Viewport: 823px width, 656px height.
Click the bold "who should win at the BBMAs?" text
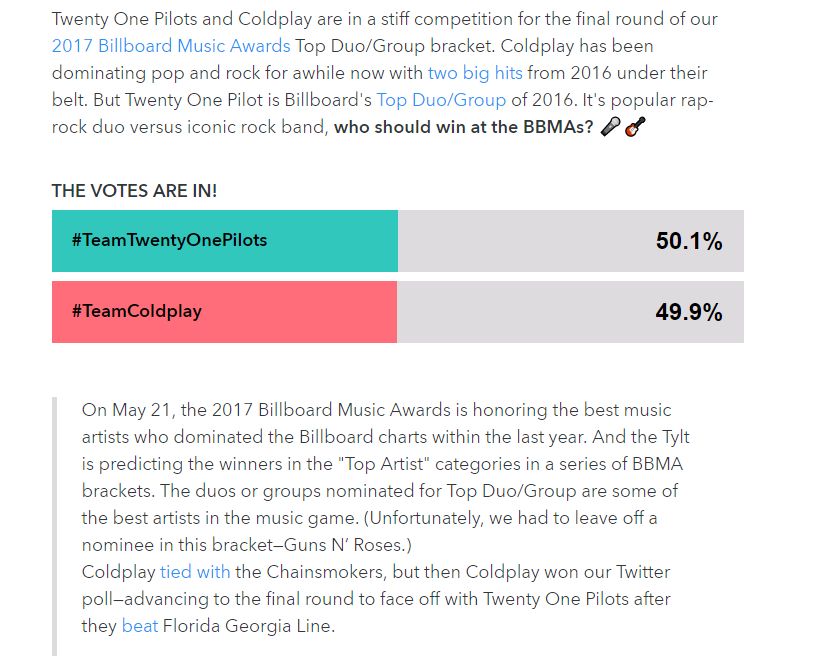click(463, 127)
